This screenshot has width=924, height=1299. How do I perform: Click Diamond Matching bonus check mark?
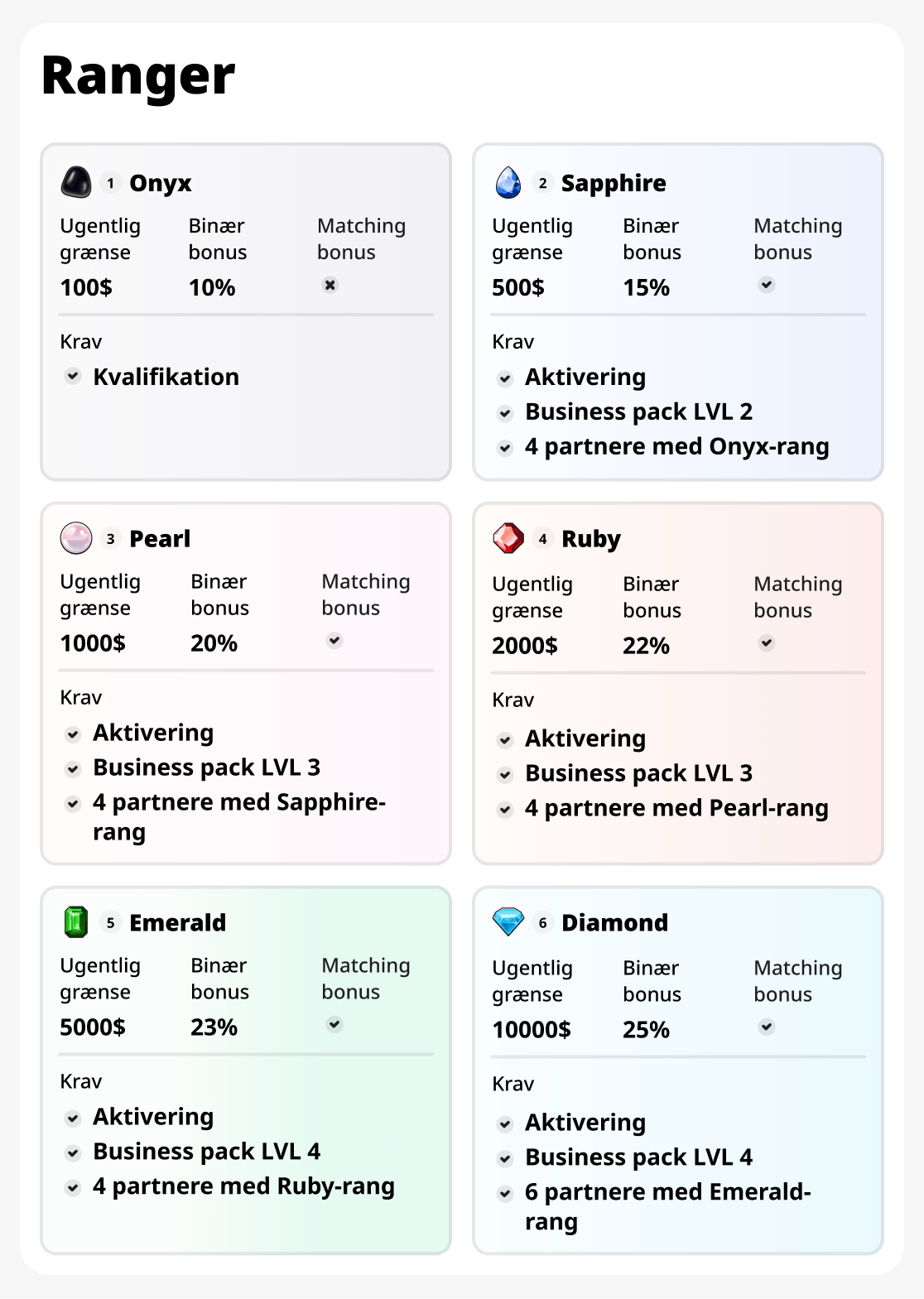pos(767,1027)
